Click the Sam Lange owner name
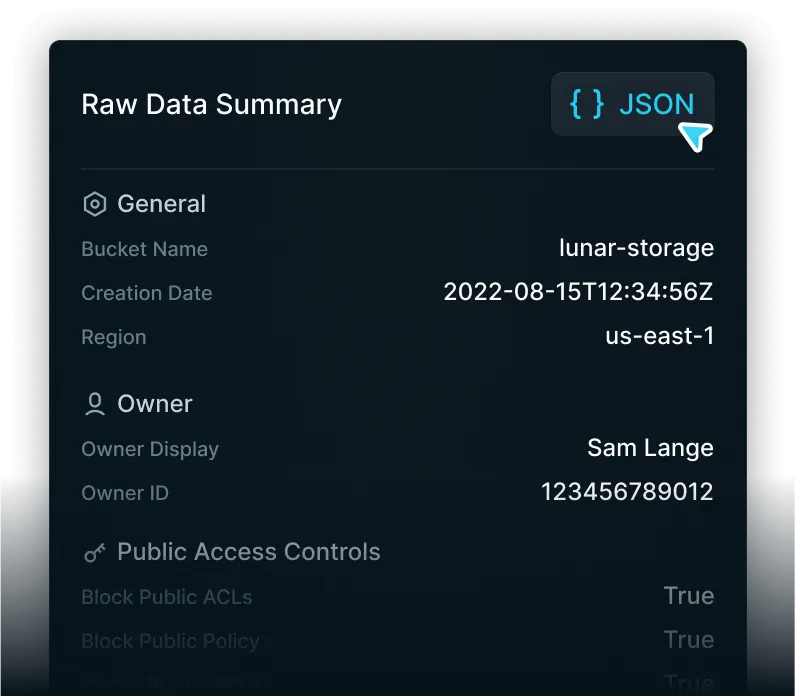The width and height of the screenshot is (795, 696). pyautogui.click(x=650, y=448)
